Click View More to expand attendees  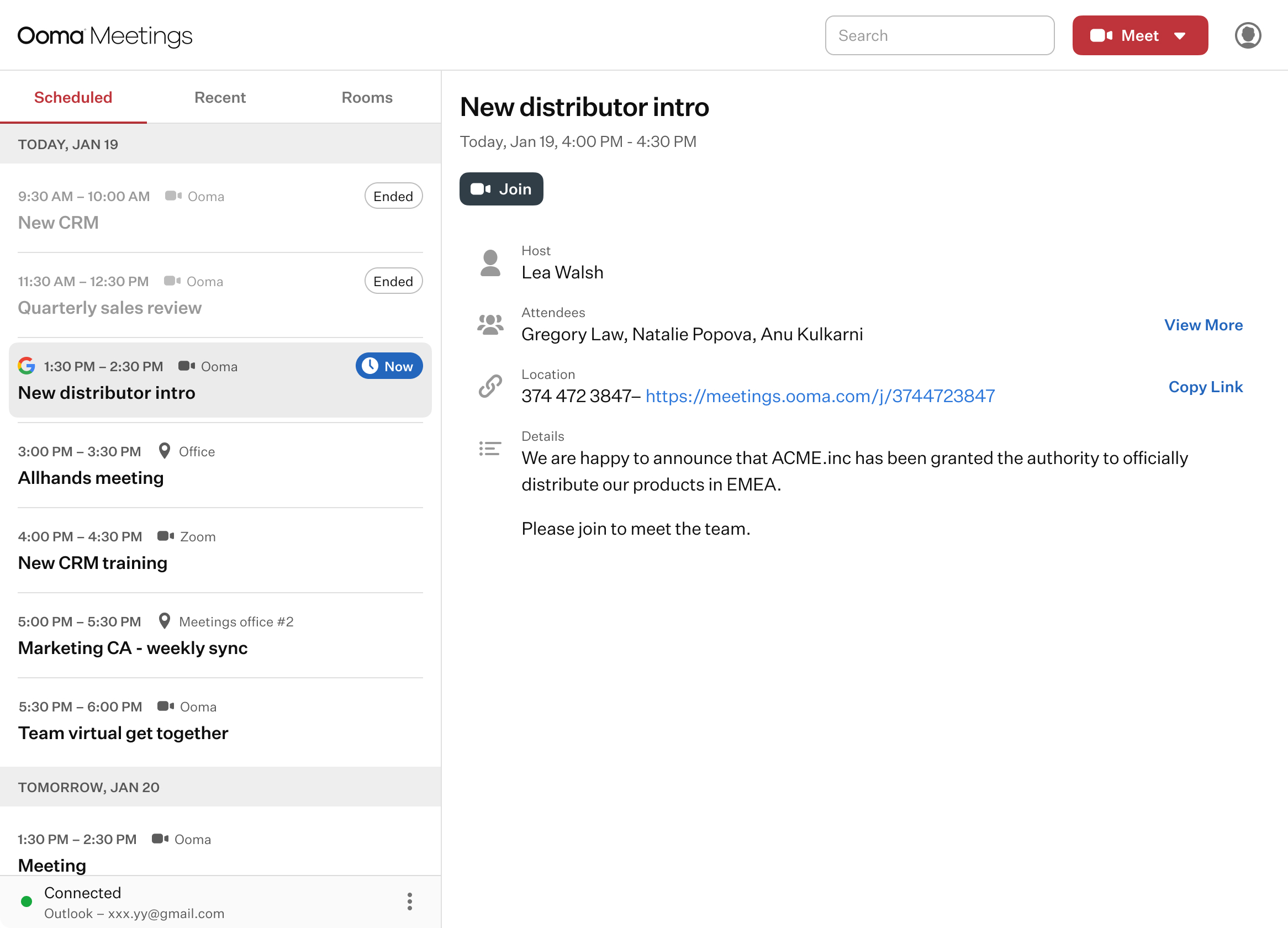click(x=1203, y=325)
